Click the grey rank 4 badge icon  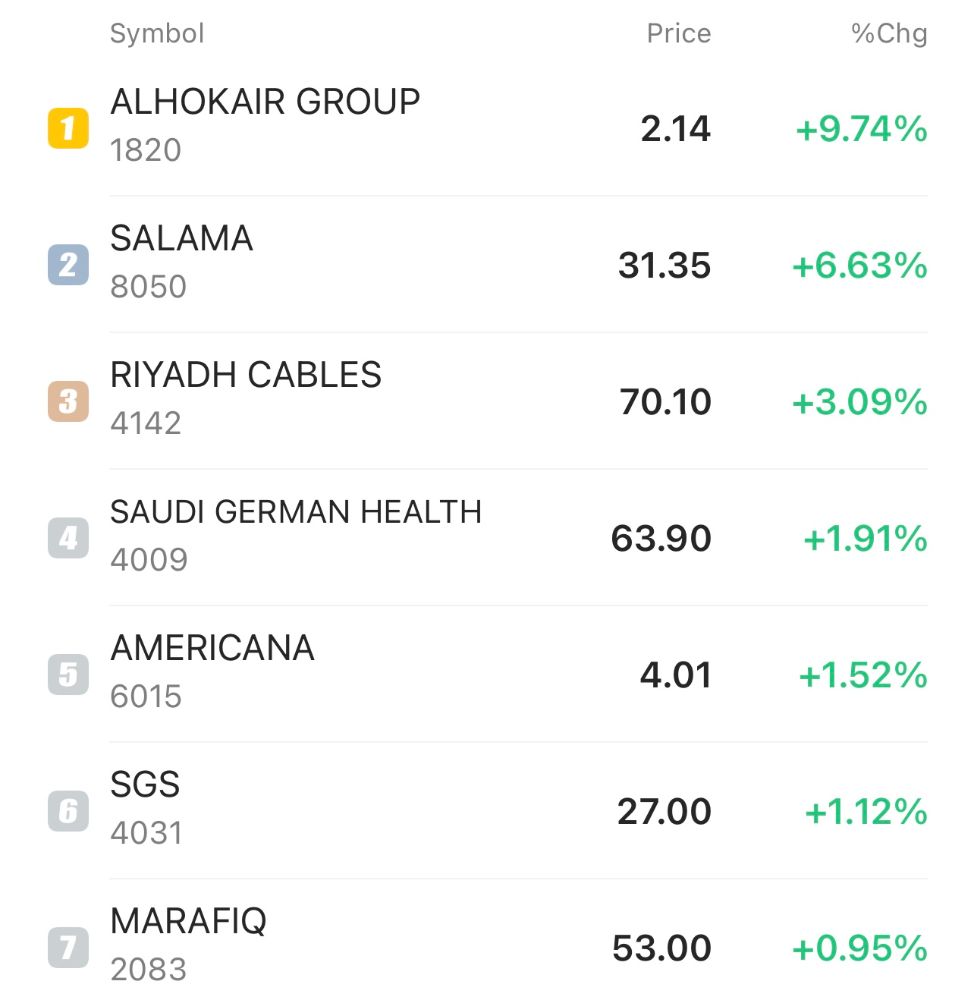click(x=68, y=539)
